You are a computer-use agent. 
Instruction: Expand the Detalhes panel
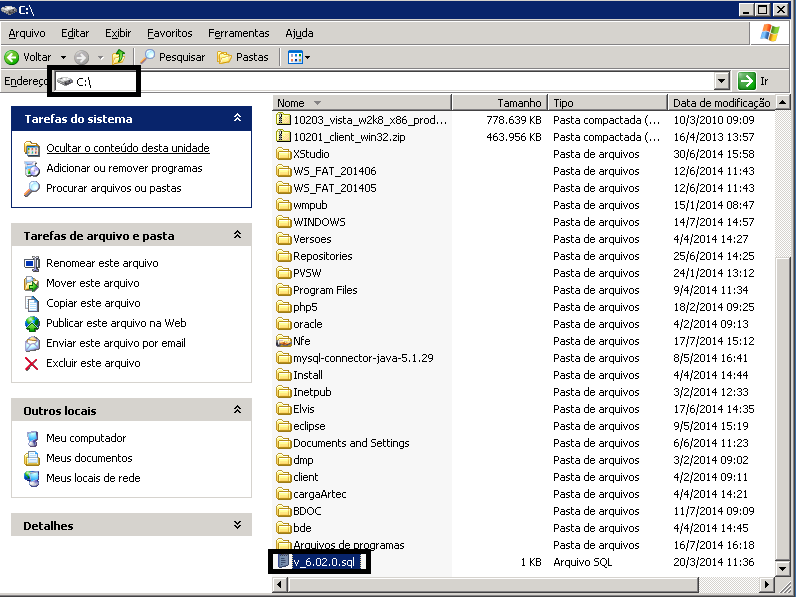click(x=237, y=525)
